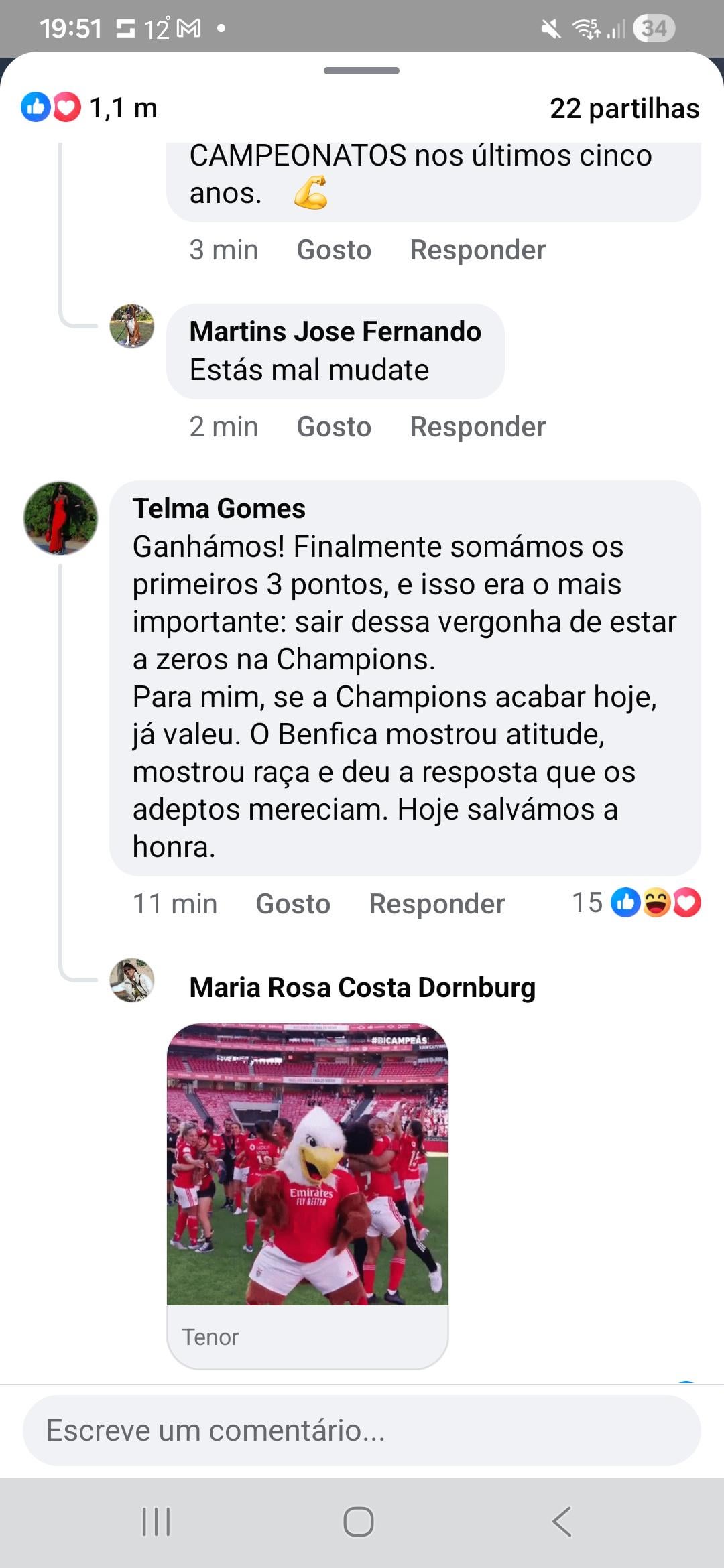The width and height of the screenshot is (724, 1568).
Task: Like Telma Gomes' comment with Gosto
Action: click(293, 904)
